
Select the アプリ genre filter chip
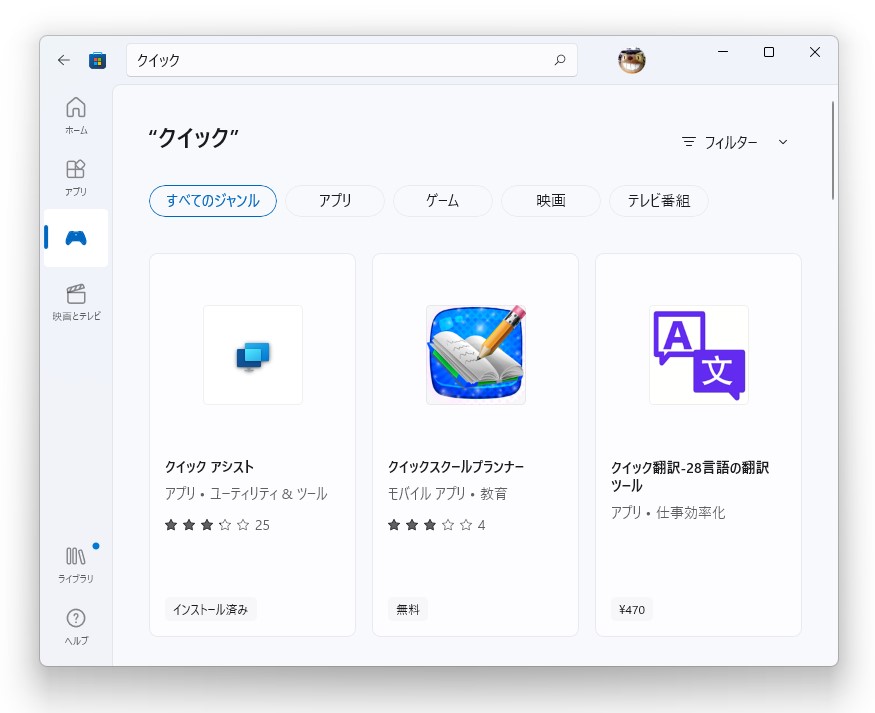point(334,201)
